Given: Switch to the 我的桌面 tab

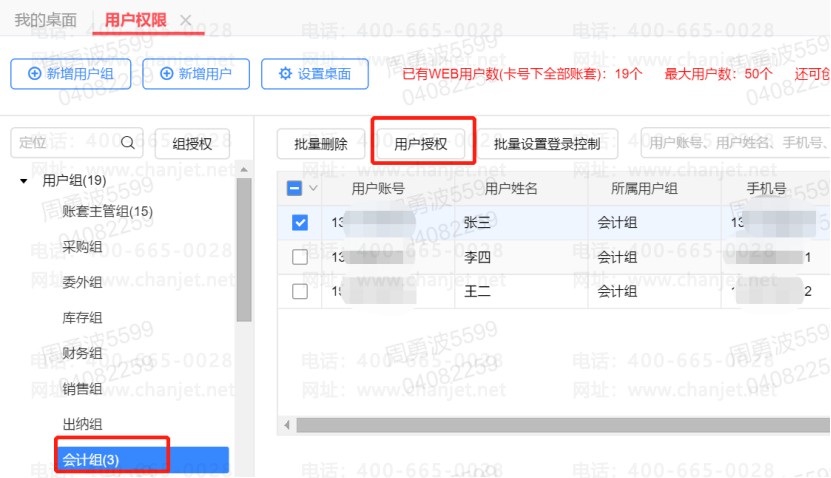Looking at the screenshot, I should (x=46, y=20).
